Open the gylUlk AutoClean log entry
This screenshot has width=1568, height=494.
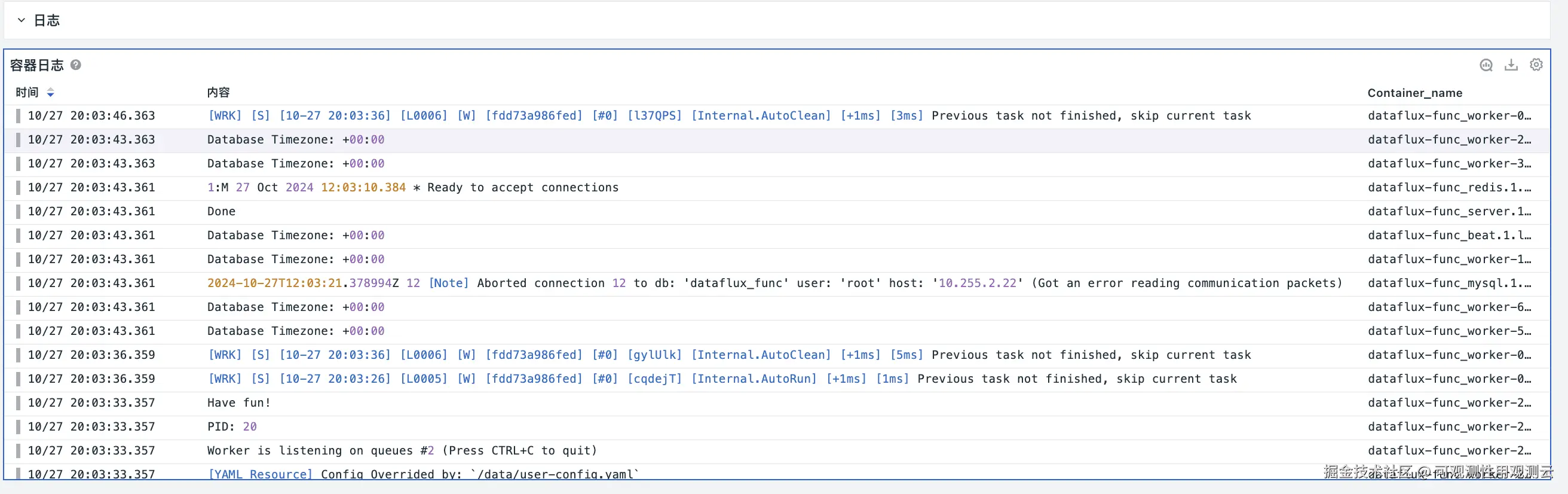pyautogui.click(x=729, y=355)
